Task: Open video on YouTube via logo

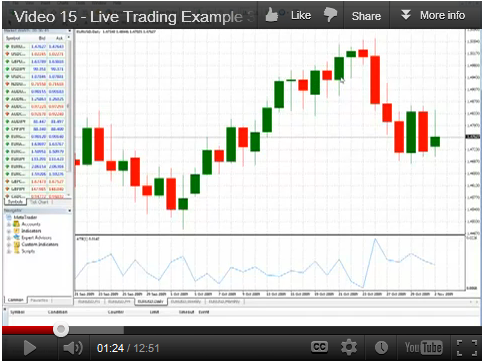Action: pos(423,348)
